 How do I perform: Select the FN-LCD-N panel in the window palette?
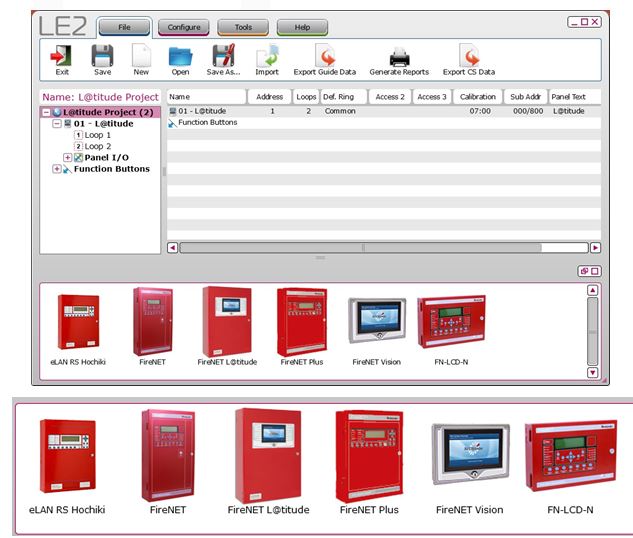[451, 322]
